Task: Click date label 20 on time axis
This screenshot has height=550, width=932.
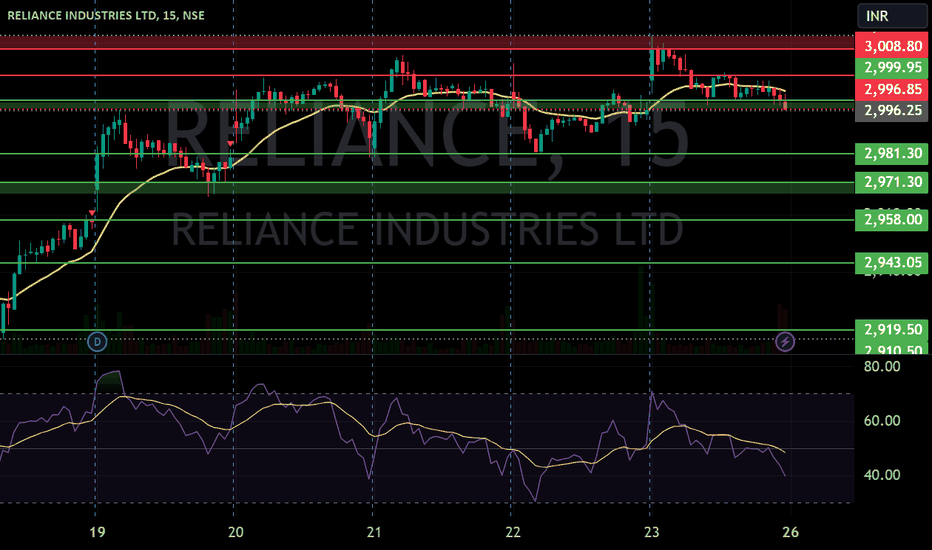Action: tap(235, 532)
